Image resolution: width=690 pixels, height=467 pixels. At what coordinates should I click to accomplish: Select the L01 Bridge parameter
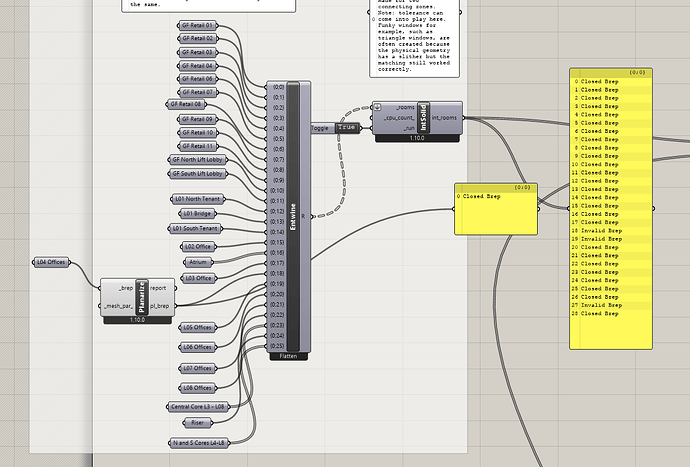[x=197, y=213]
